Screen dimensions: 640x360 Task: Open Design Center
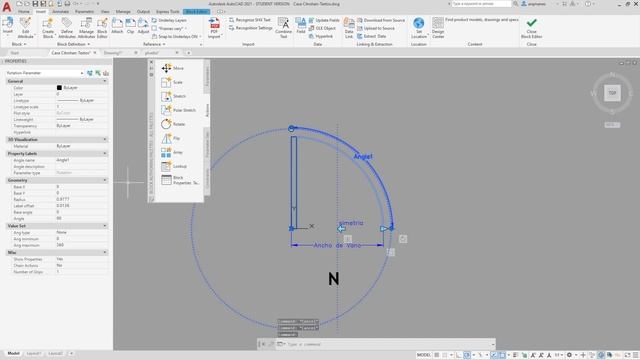[x=438, y=28]
